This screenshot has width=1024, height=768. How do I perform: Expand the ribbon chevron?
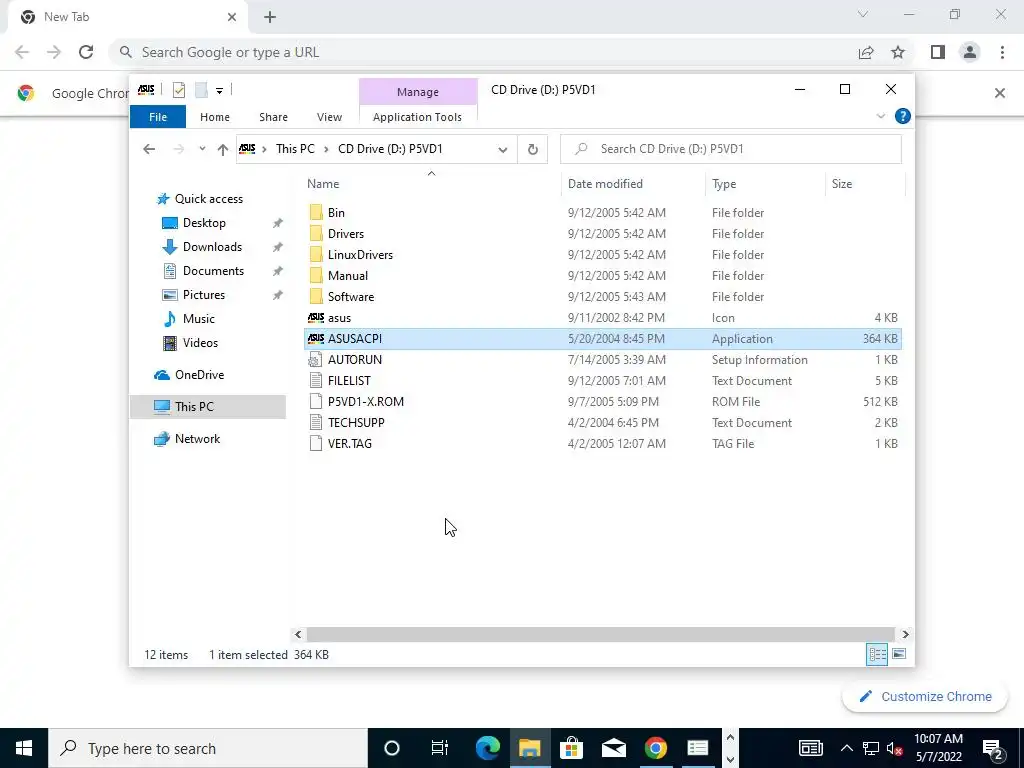pyautogui.click(x=881, y=116)
